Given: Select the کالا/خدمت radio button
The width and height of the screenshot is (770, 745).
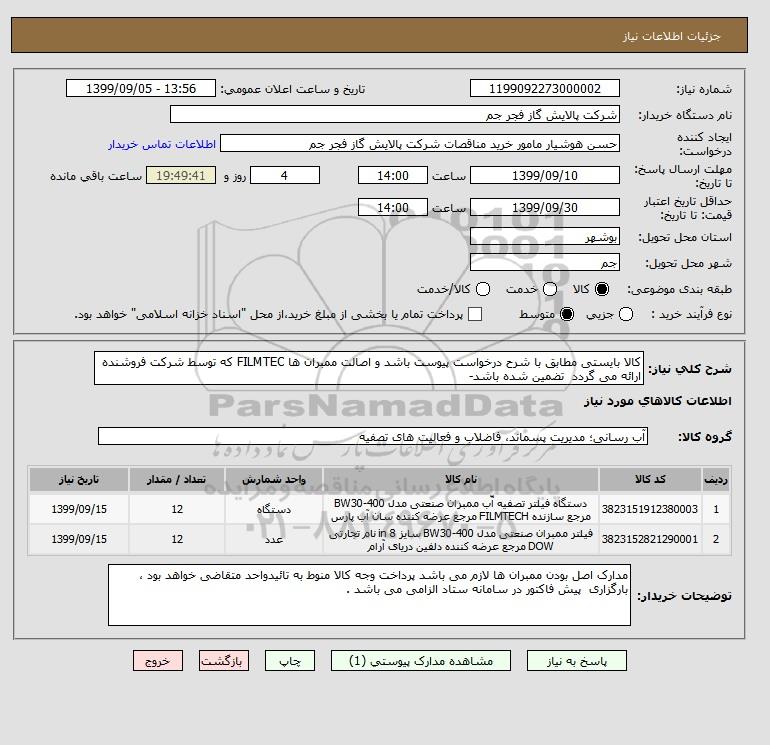Looking at the screenshot, I should (483, 289).
